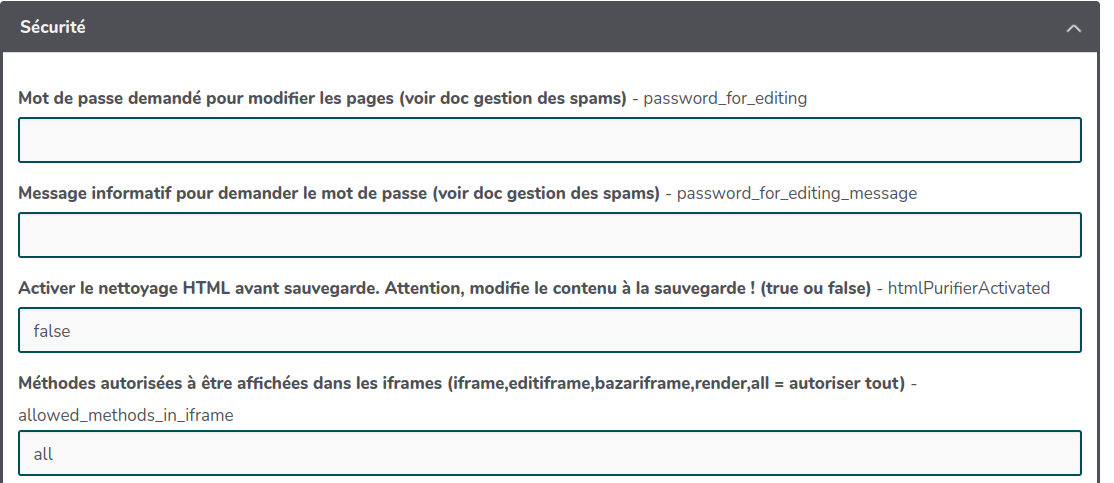Image resolution: width=1114 pixels, height=483 pixels.
Task: Click the allowed_methods_in_iframe field containing all
Action: (550, 453)
